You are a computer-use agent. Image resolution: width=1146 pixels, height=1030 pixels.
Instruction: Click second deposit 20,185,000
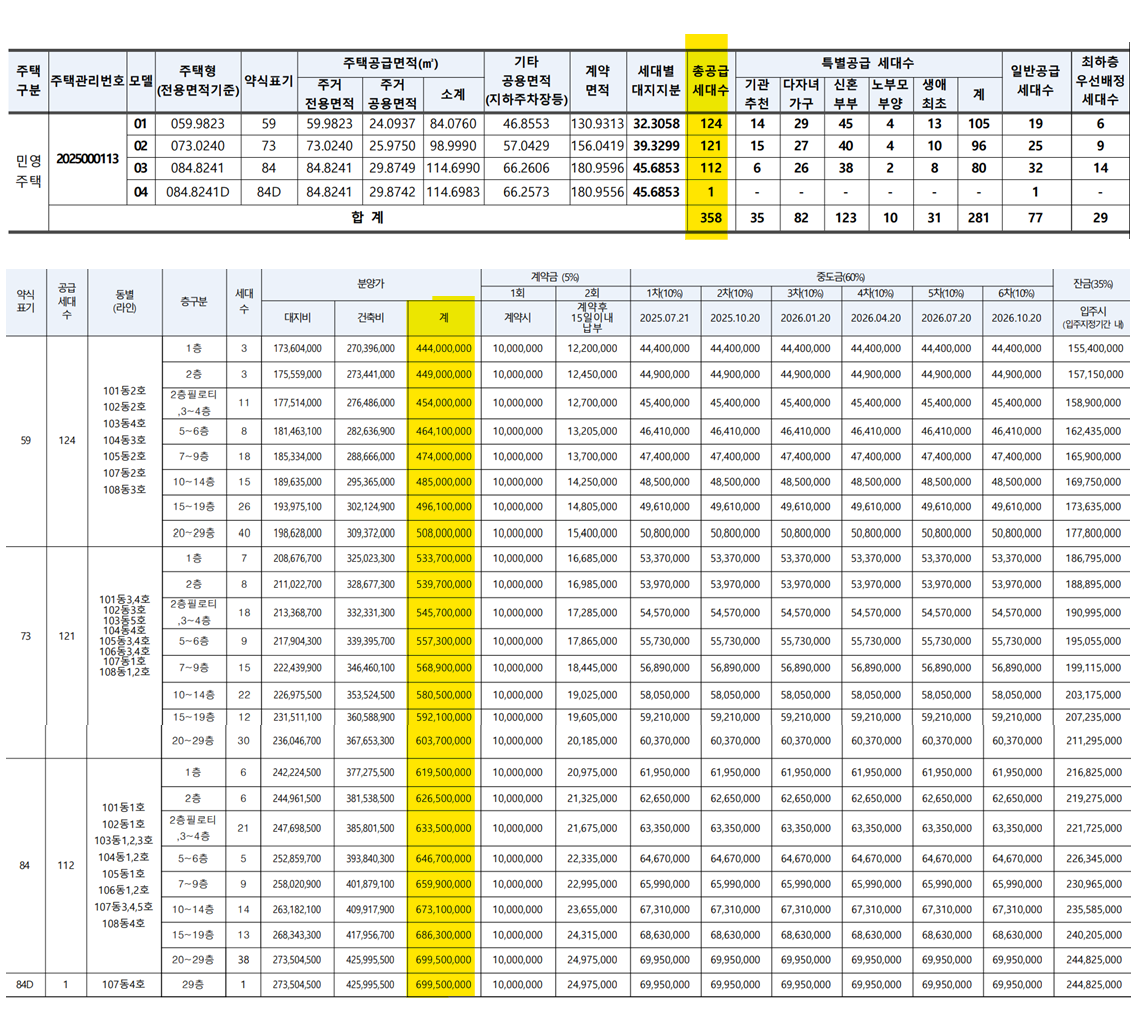click(x=592, y=741)
